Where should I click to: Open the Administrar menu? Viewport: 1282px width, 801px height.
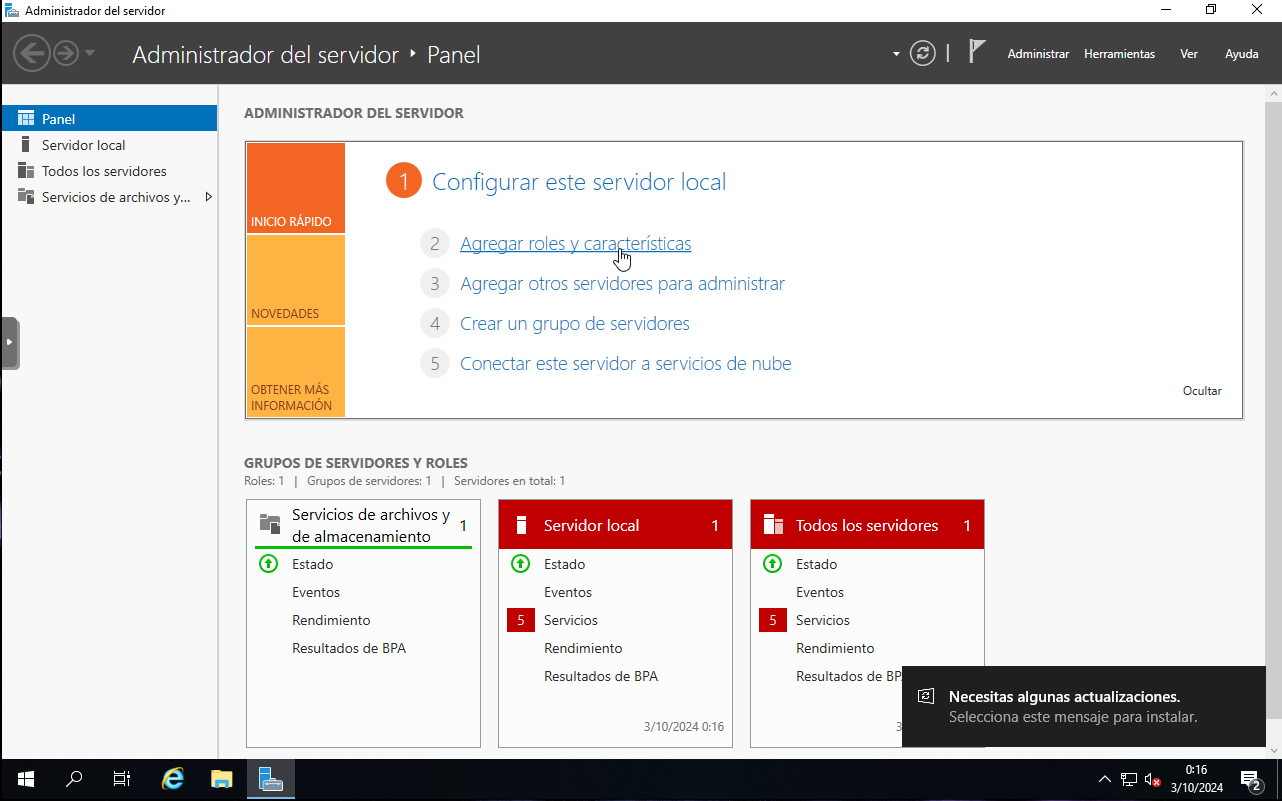point(1038,54)
